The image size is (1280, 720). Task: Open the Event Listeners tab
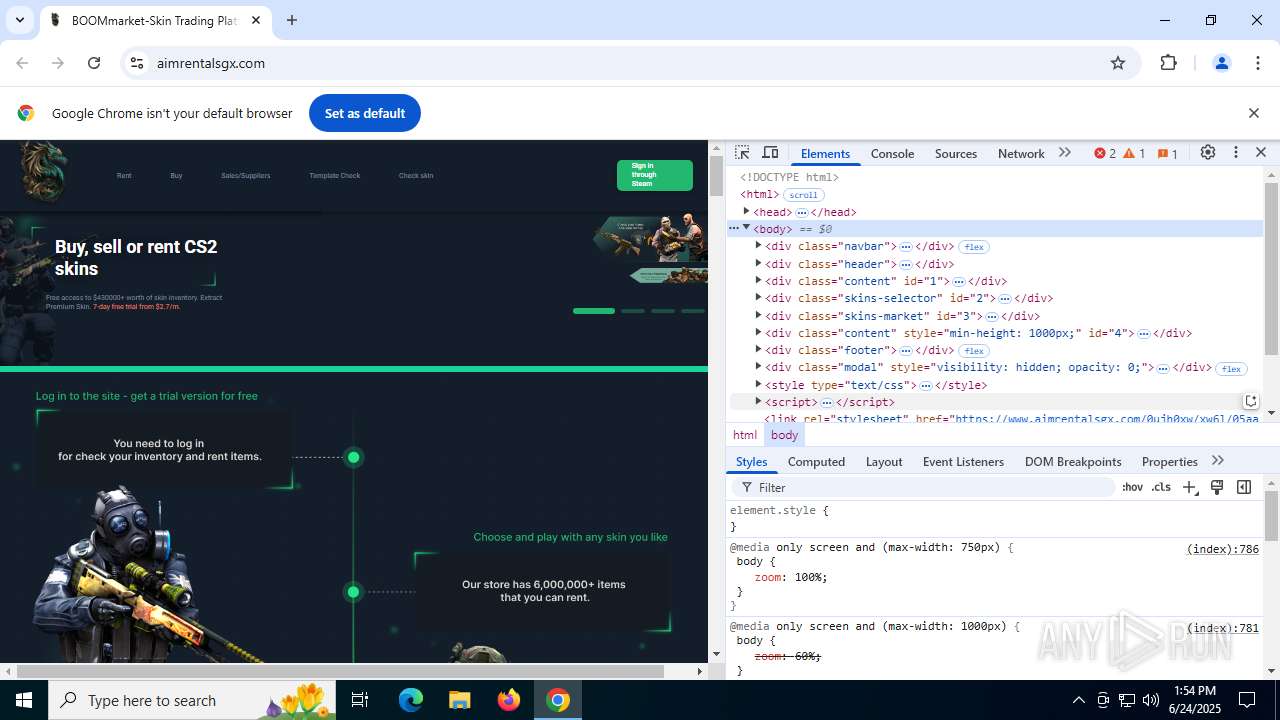point(963,461)
